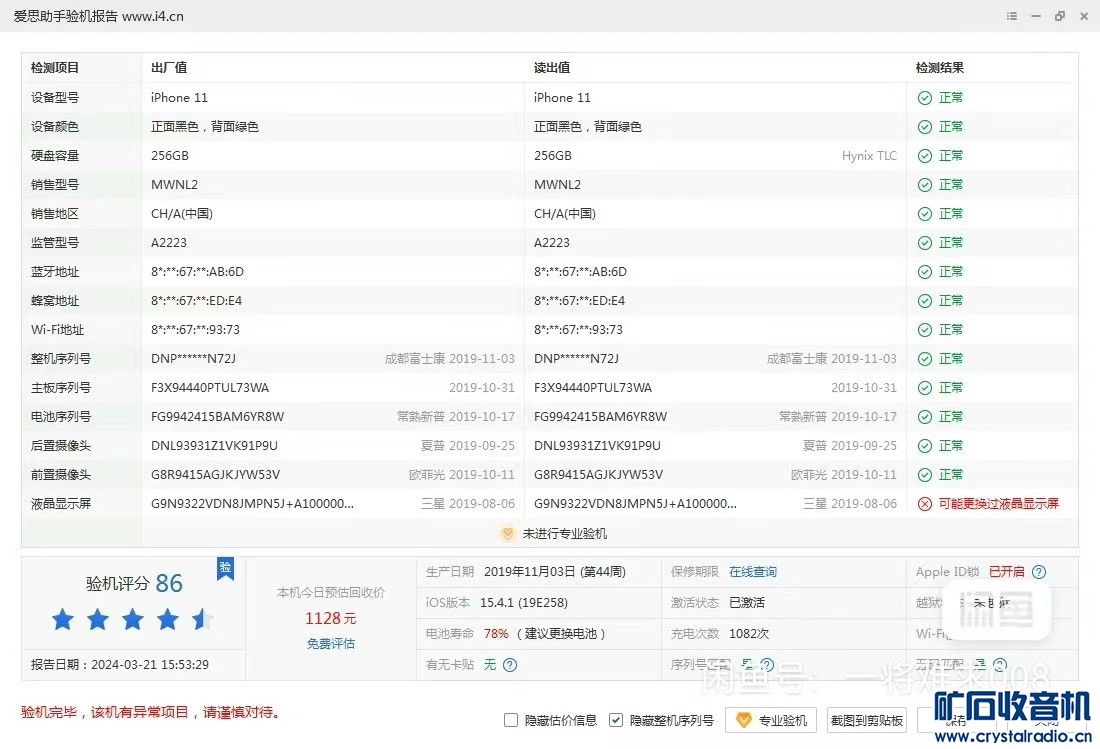This screenshot has width=1100, height=749.
Task: Select factory value DNL93931Z1VK91P9U for 后置摄像头
Action: pos(215,446)
